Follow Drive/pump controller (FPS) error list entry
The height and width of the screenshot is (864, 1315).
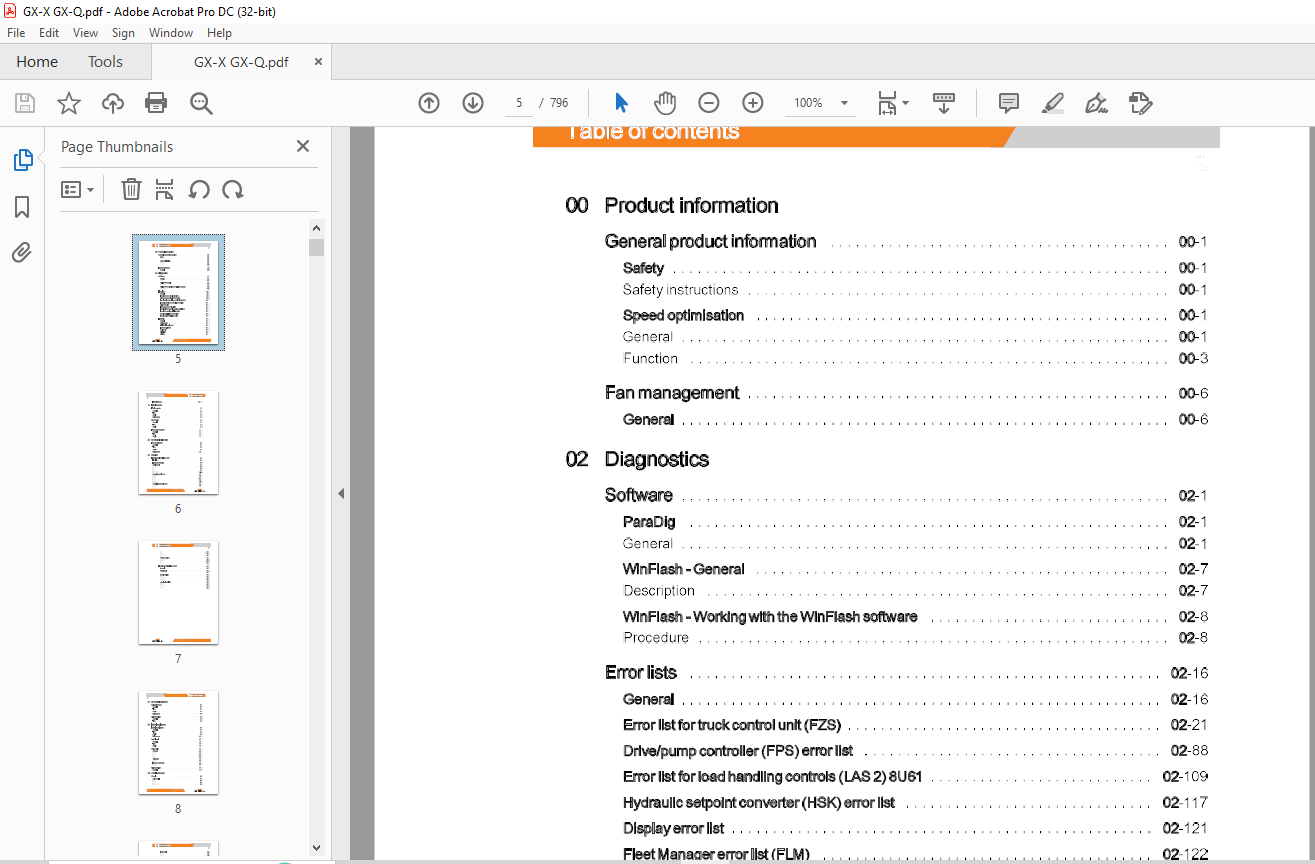pyautogui.click(x=738, y=751)
